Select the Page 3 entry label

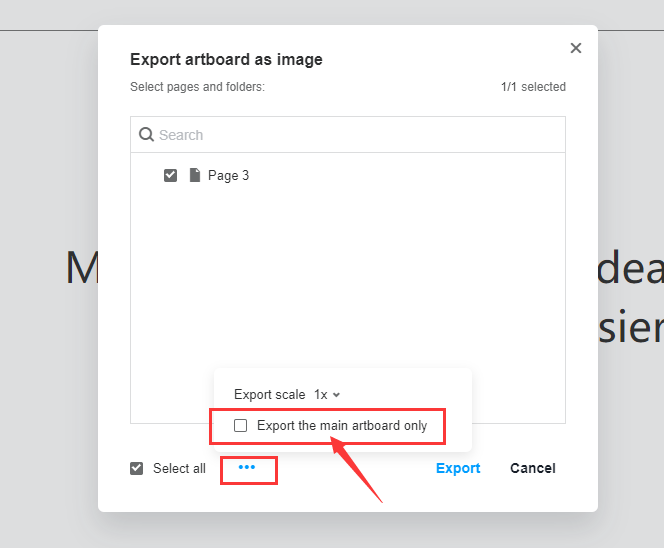tap(228, 175)
